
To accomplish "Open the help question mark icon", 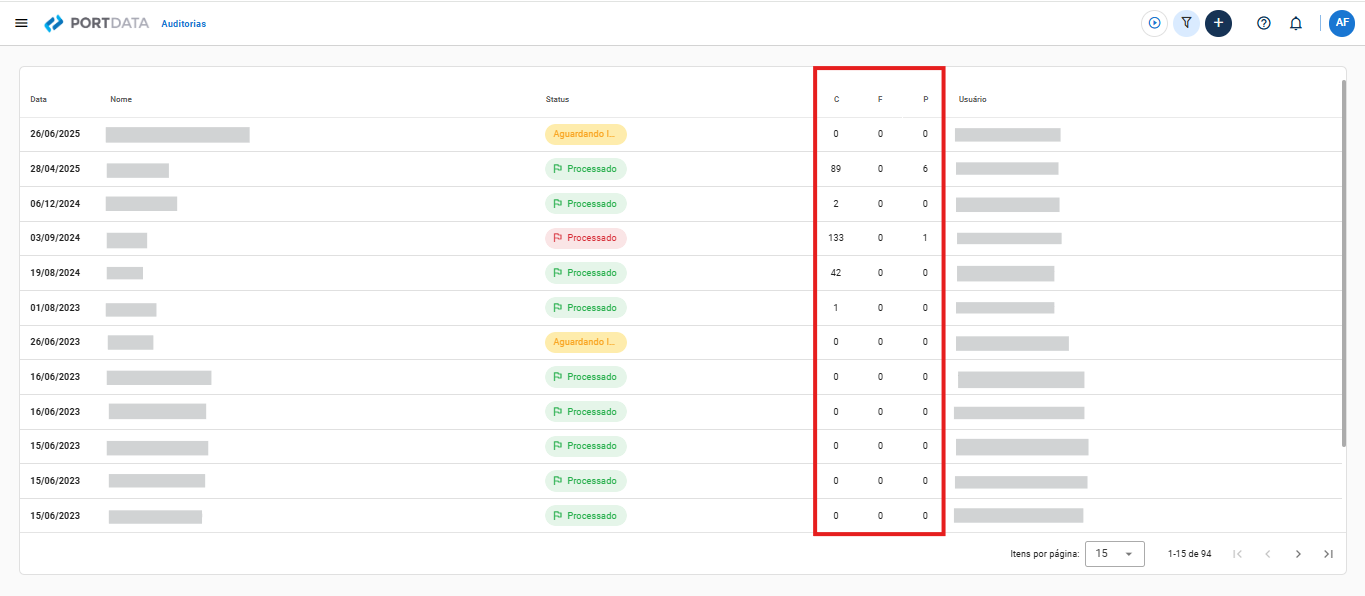I will [x=1264, y=23].
